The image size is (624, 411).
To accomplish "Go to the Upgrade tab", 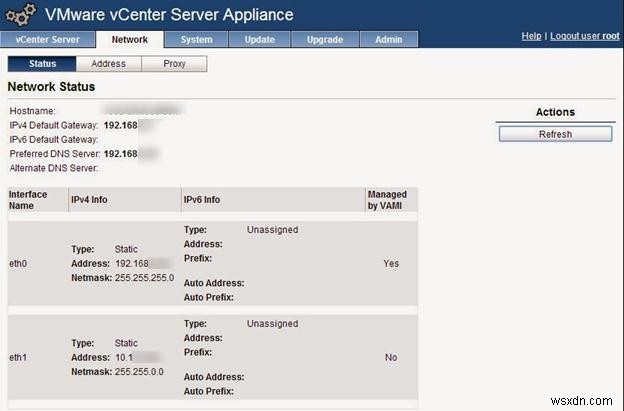I will [325, 39].
